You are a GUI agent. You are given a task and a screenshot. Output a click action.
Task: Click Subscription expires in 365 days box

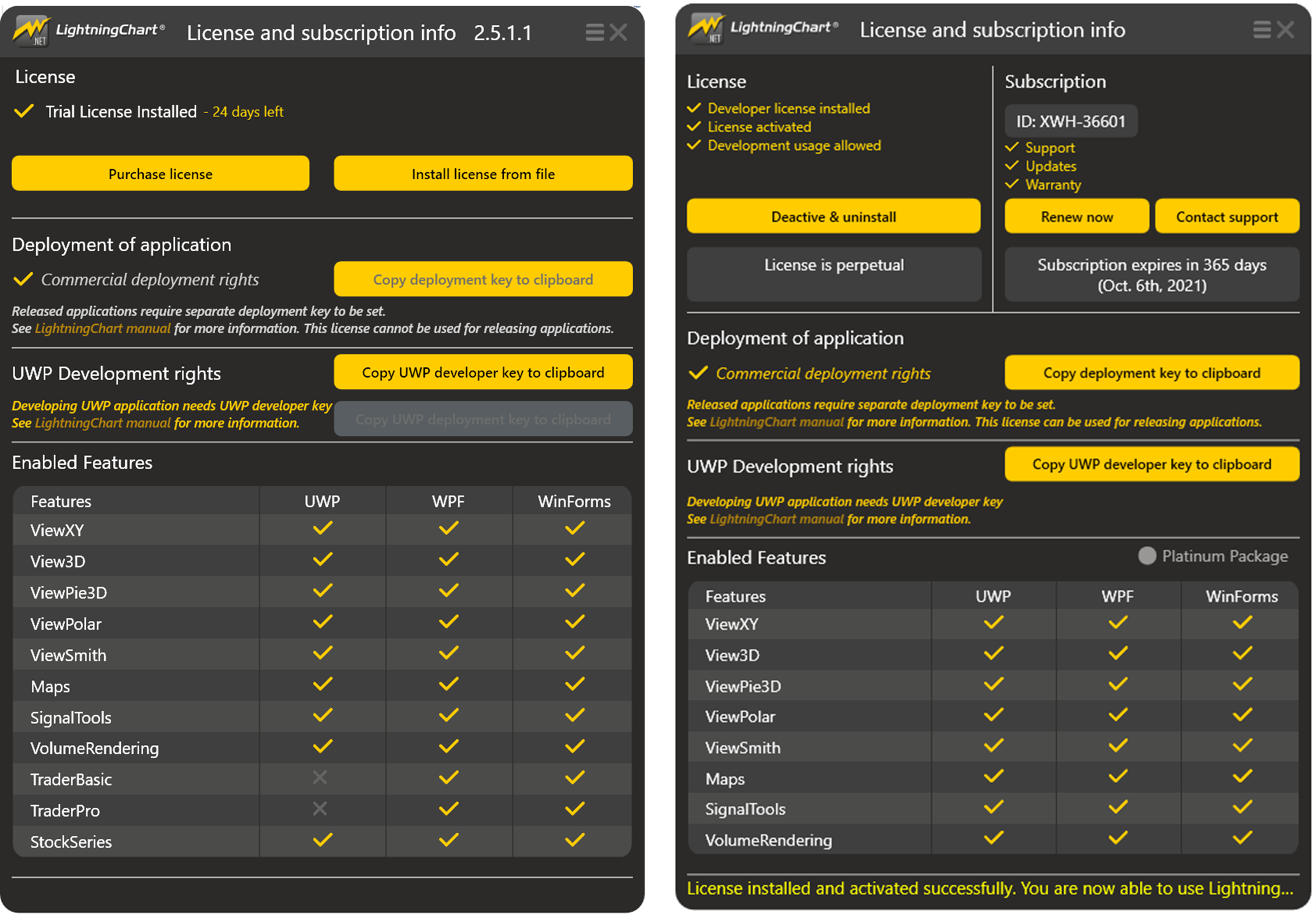click(1152, 274)
